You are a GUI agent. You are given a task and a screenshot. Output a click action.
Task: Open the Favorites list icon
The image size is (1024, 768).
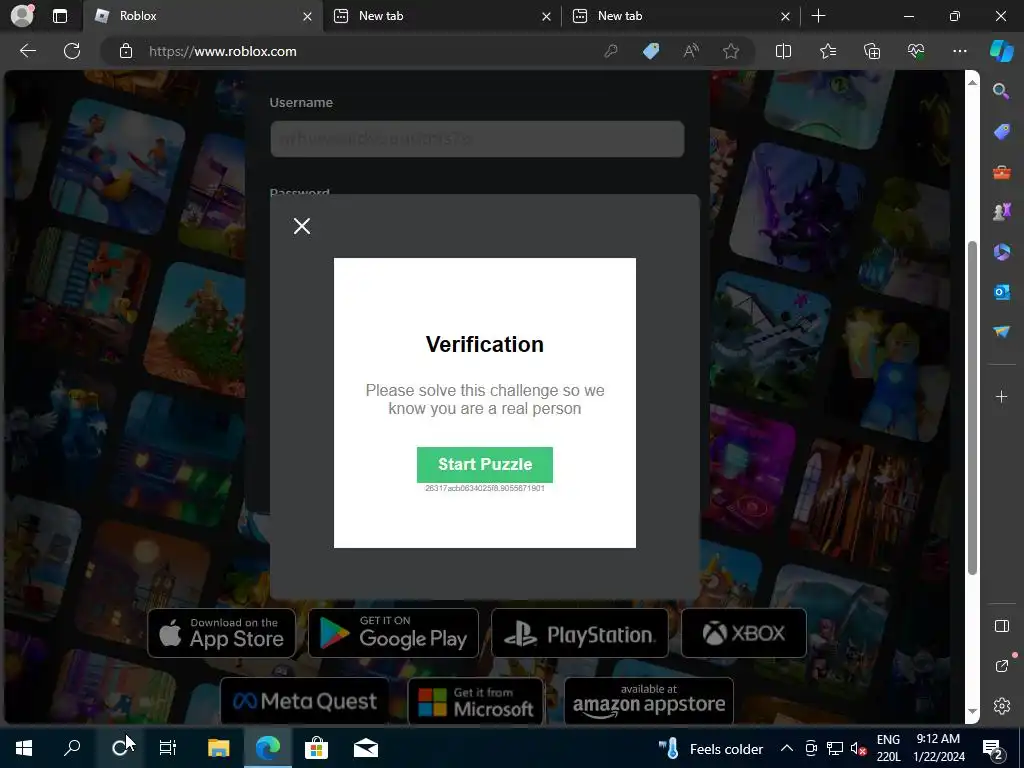tap(827, 51)
